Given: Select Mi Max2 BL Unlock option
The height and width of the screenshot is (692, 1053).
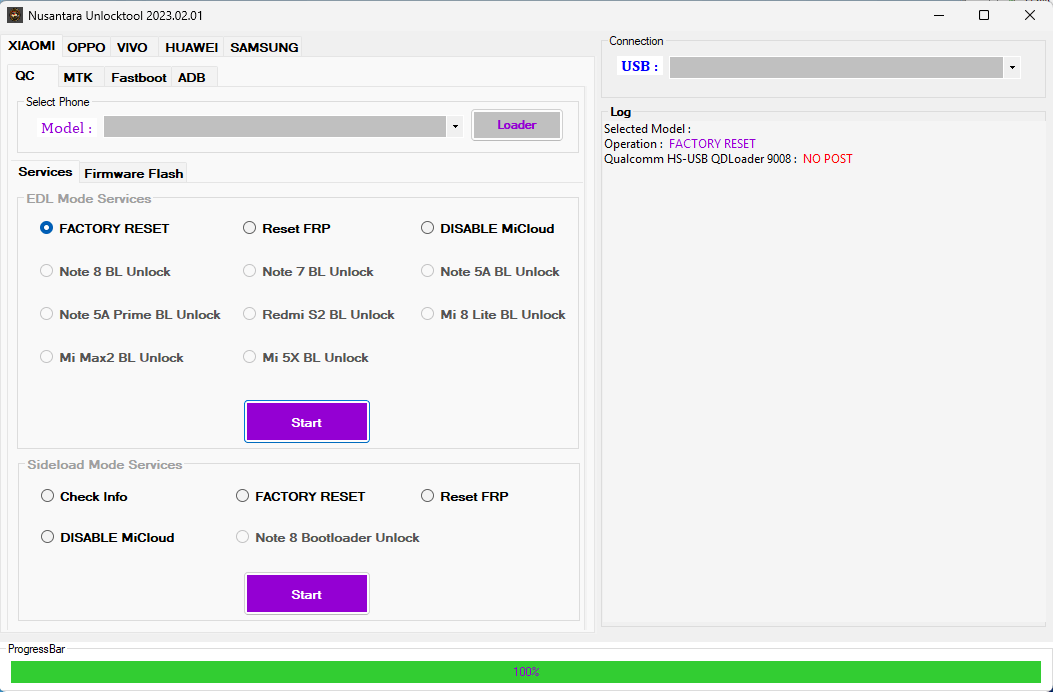Looking at the screenshot, I should click(46, 357).
